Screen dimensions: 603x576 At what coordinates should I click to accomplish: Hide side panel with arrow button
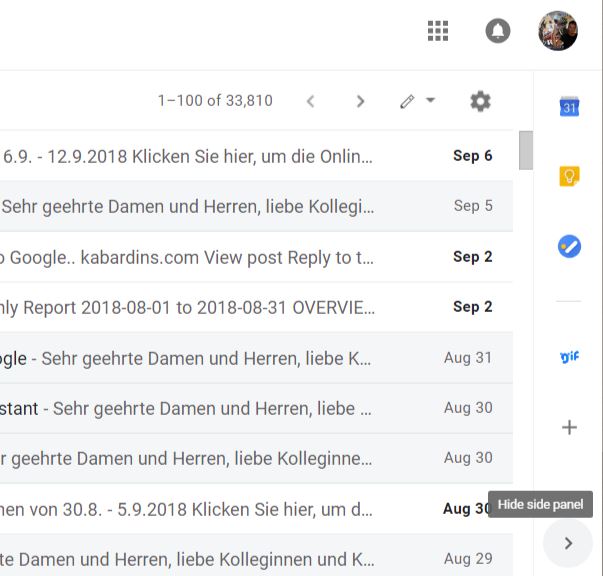[x=568, y=543]
